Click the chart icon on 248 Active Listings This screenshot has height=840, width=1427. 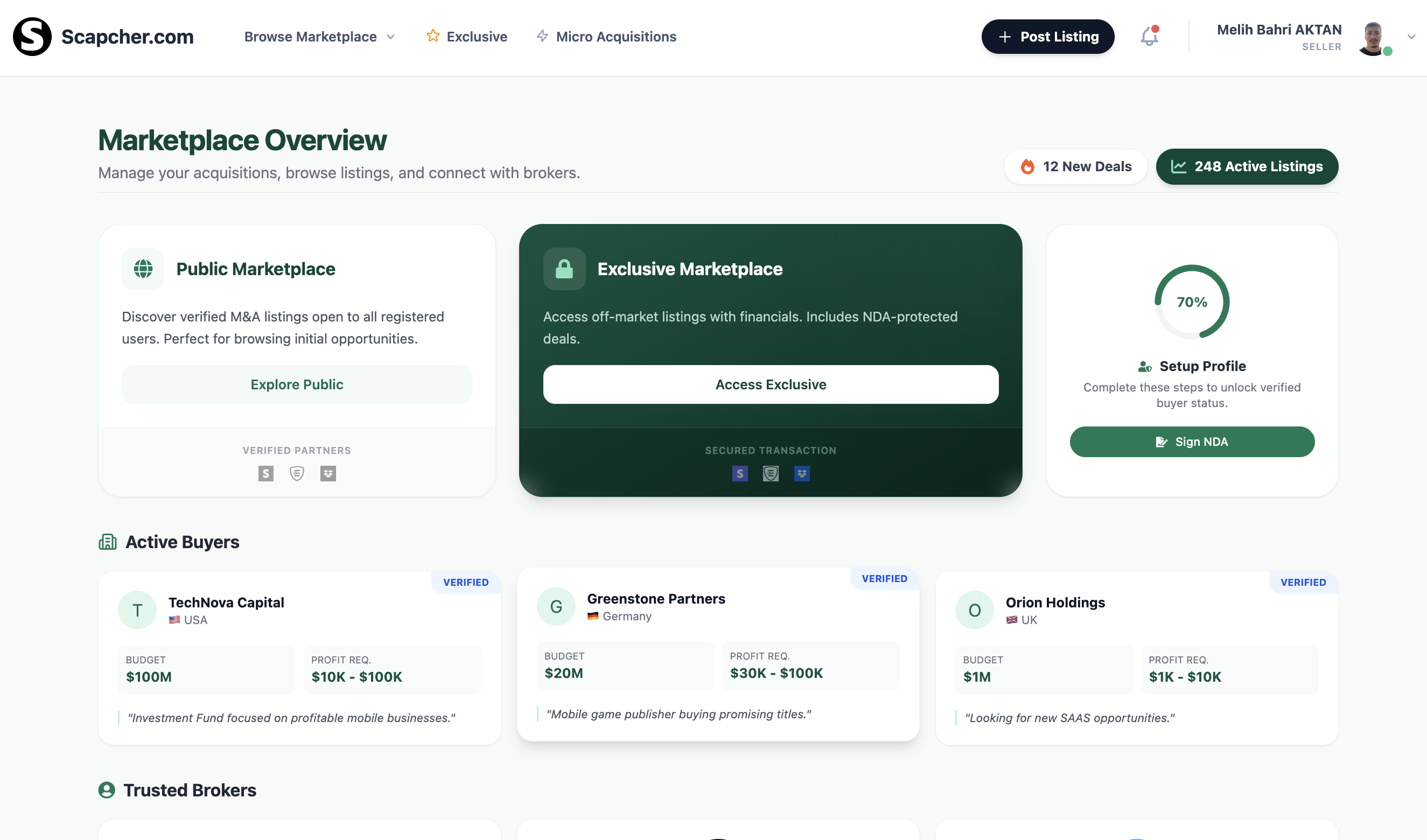[x=1179, y=166]
